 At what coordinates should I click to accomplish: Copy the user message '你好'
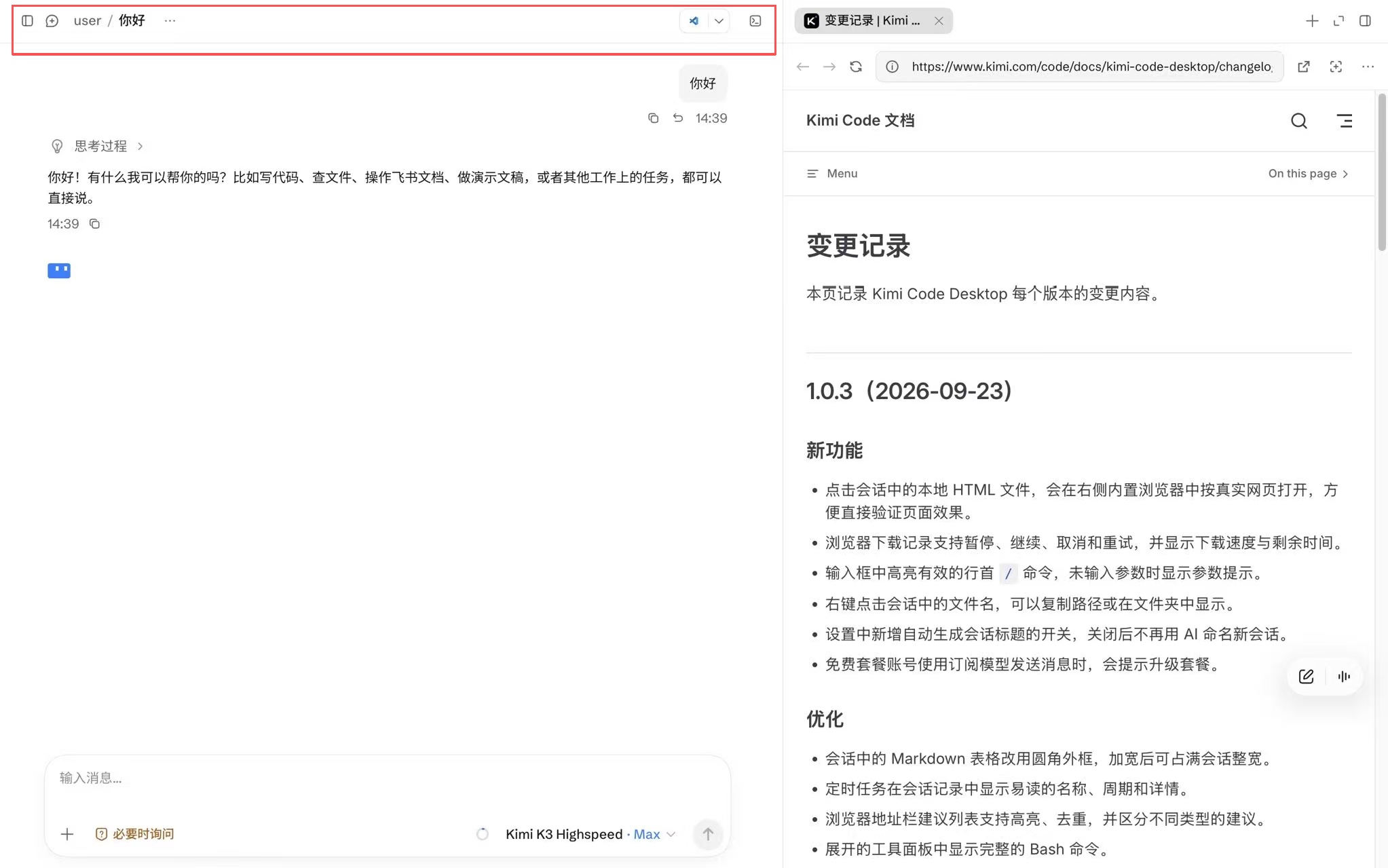[x=653, y=118]
